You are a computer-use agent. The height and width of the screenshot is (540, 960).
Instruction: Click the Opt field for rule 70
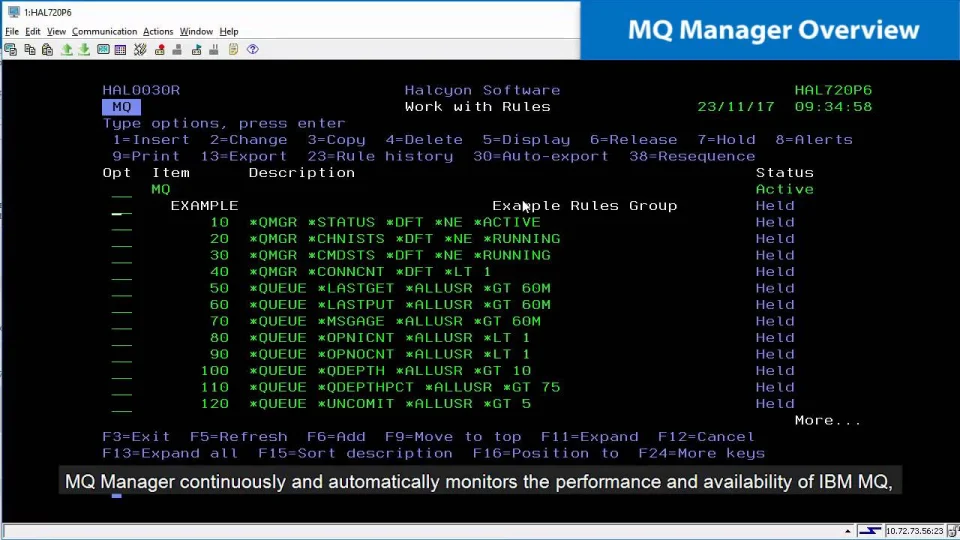pyautogui.click(x=122, y=323)
